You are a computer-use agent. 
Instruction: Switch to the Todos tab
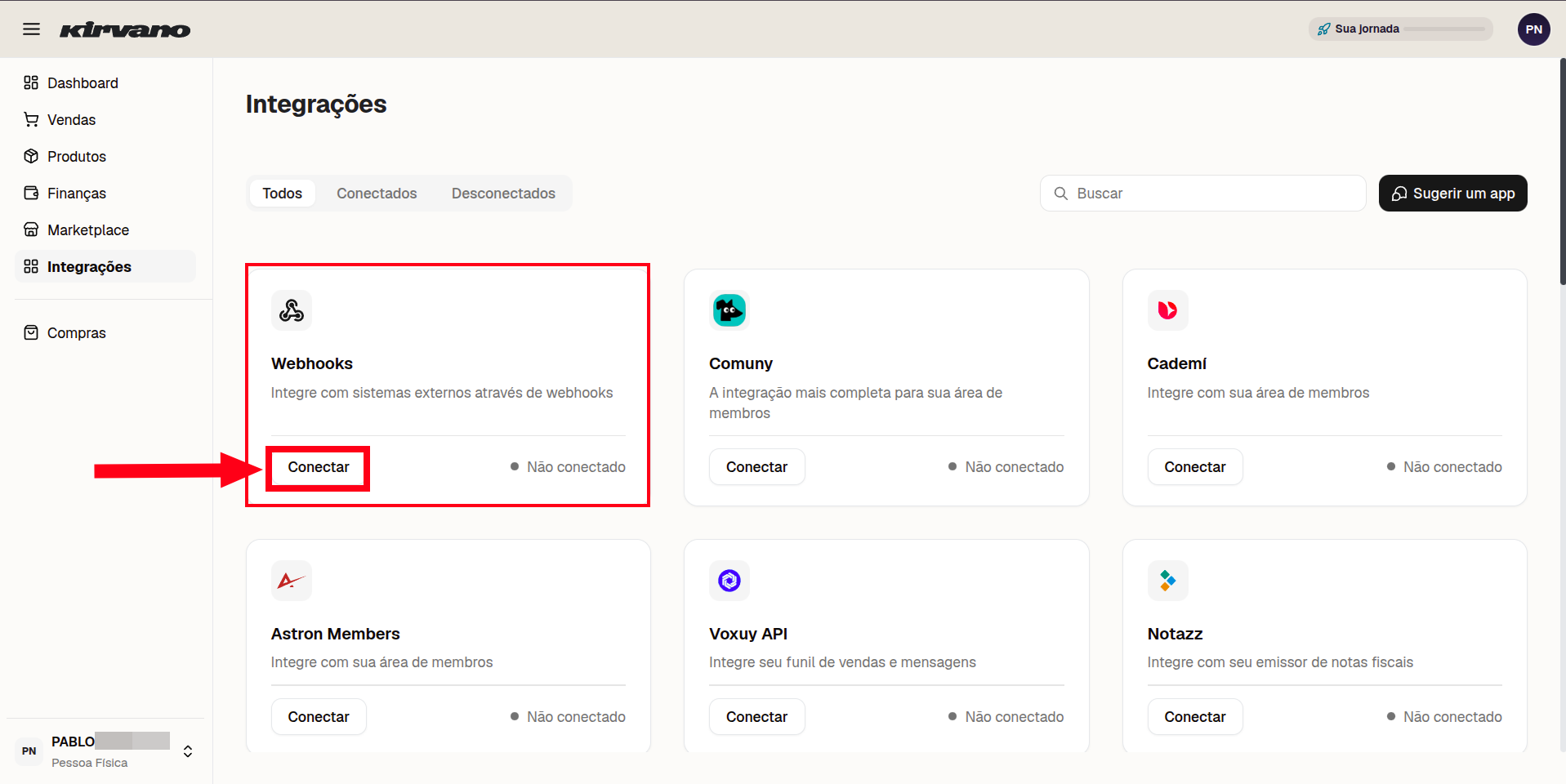tap(283, 194)
